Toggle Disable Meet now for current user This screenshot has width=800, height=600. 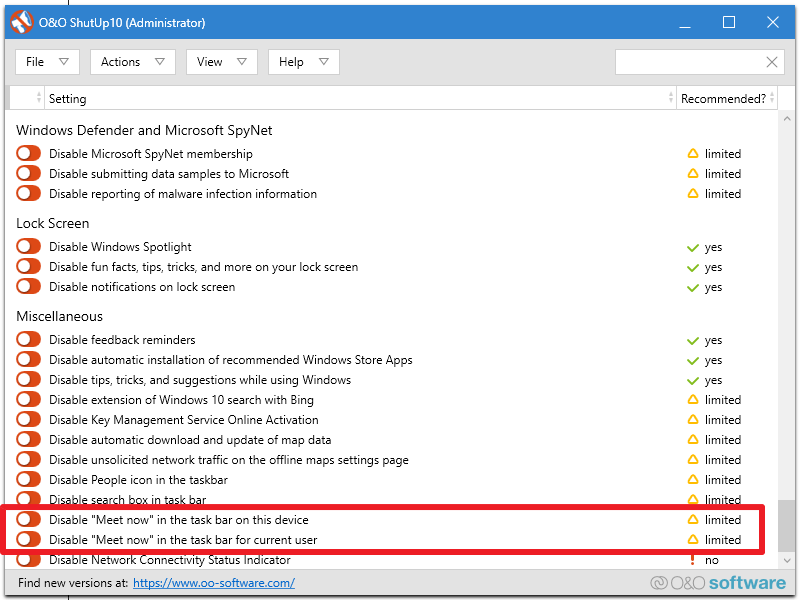click(28, 539)
